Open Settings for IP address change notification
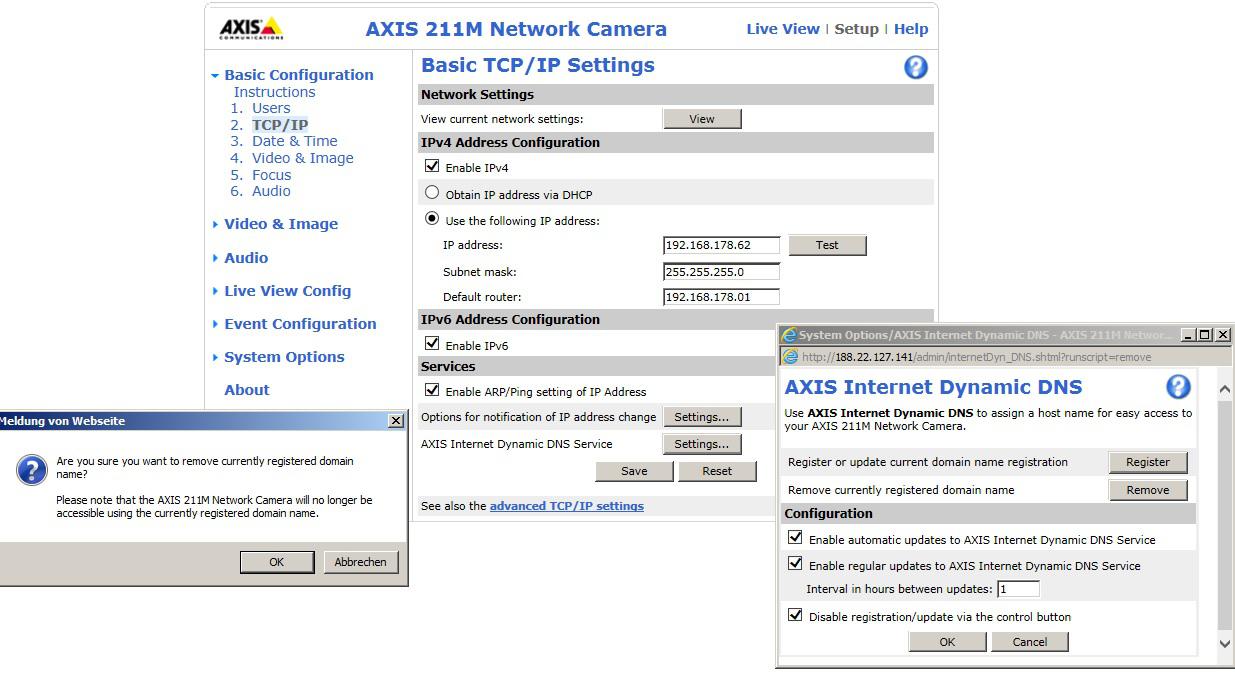The width and height of the screenshot is (1235, 673). (701, 417)
